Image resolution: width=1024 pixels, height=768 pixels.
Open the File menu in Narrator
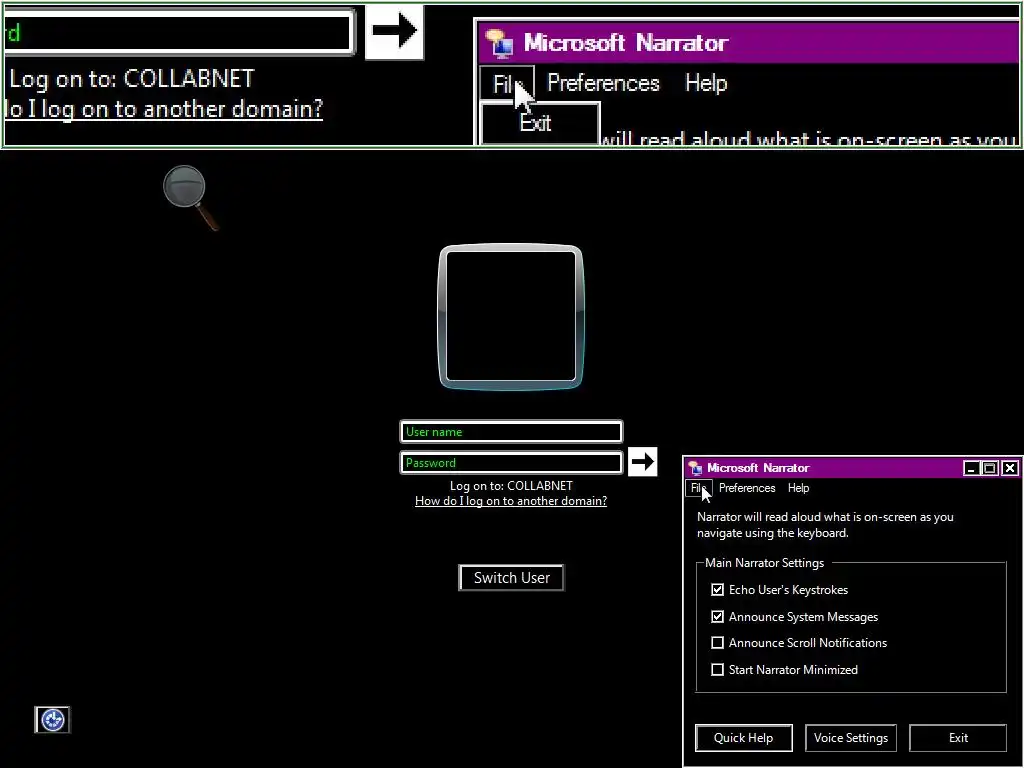[x=698, y=488]
